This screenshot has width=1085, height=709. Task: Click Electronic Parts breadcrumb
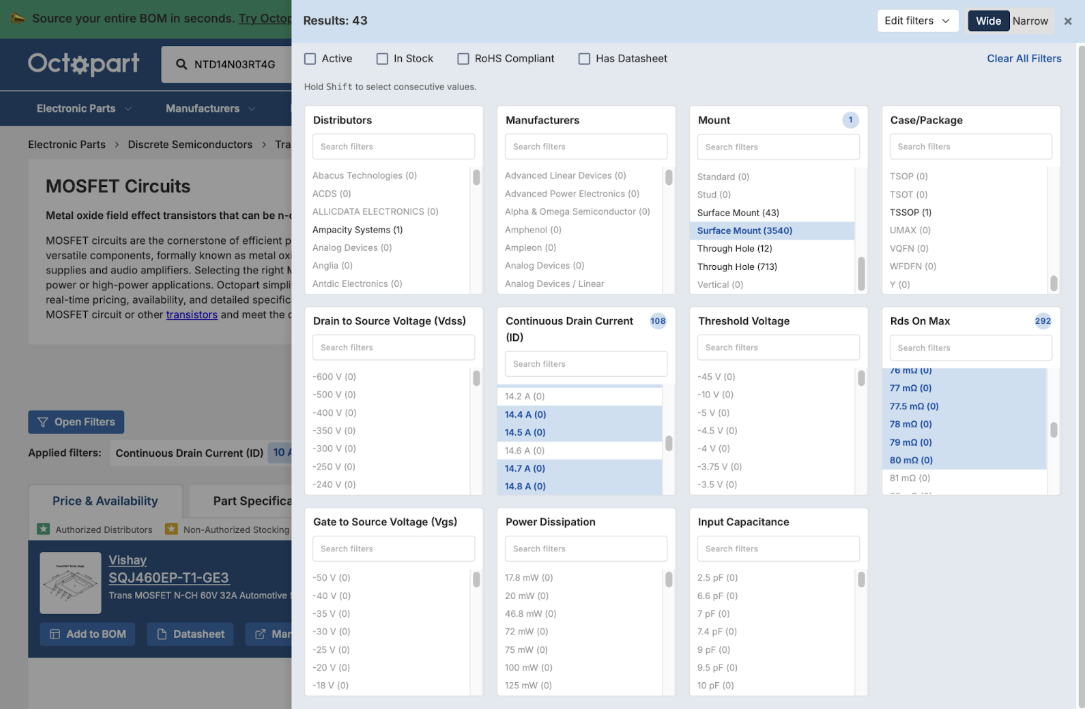(x=66, y=145)
